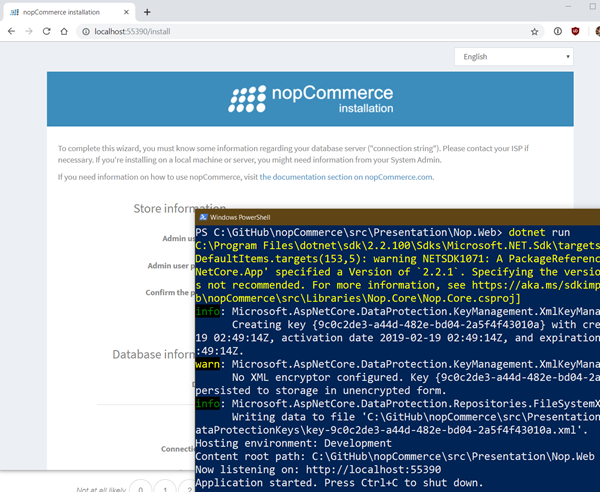This screenshot has width=600, height=492.
Task: Click the Windows PowerShell window title
Action: point(240,217)
